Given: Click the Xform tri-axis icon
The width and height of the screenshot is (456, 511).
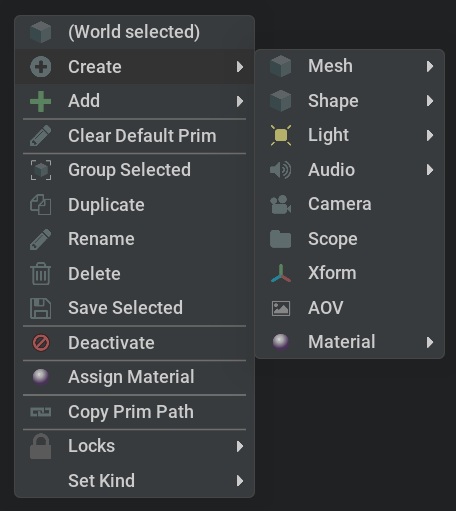Looking at the screenshot, I should click(281, 273).
